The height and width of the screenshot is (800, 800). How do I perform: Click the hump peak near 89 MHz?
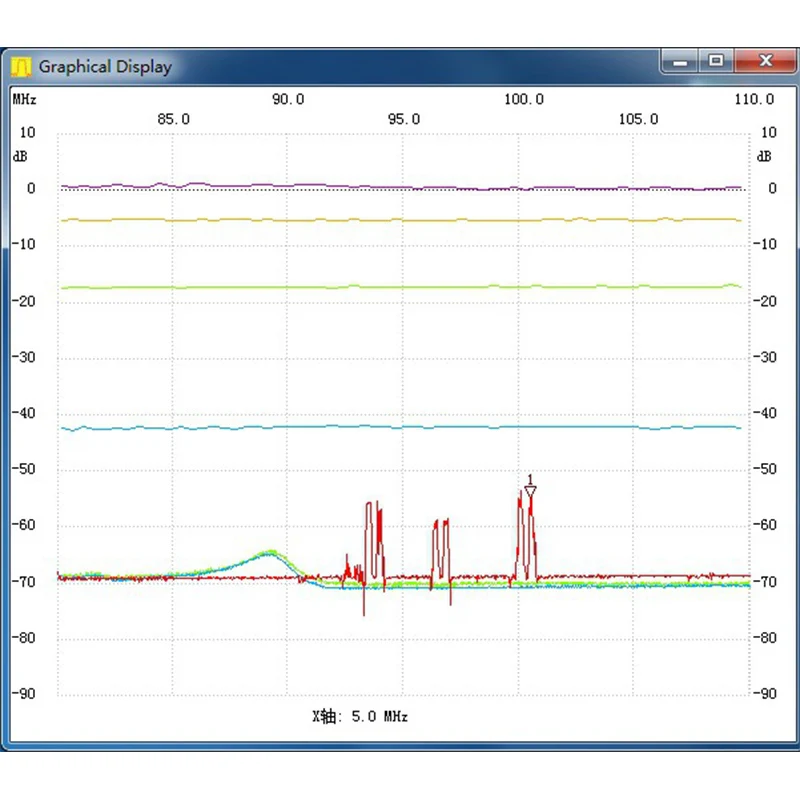[x=270, y=552]
